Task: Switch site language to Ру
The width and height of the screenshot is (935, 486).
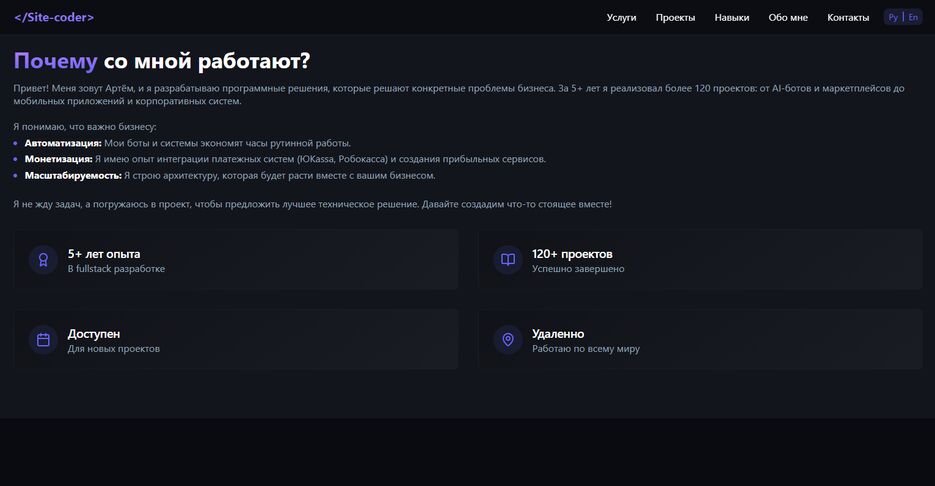Action: click(893, 17)
